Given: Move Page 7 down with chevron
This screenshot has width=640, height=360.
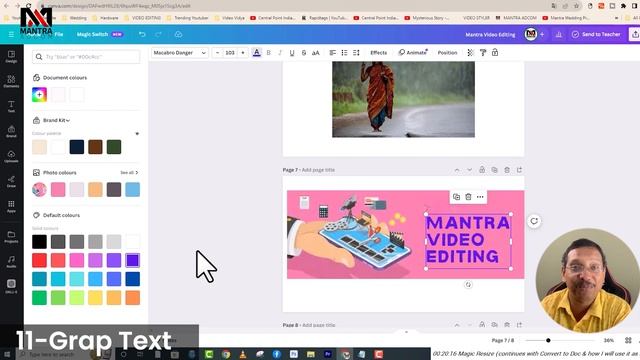Looking at the screenshot, I should 469,170.
